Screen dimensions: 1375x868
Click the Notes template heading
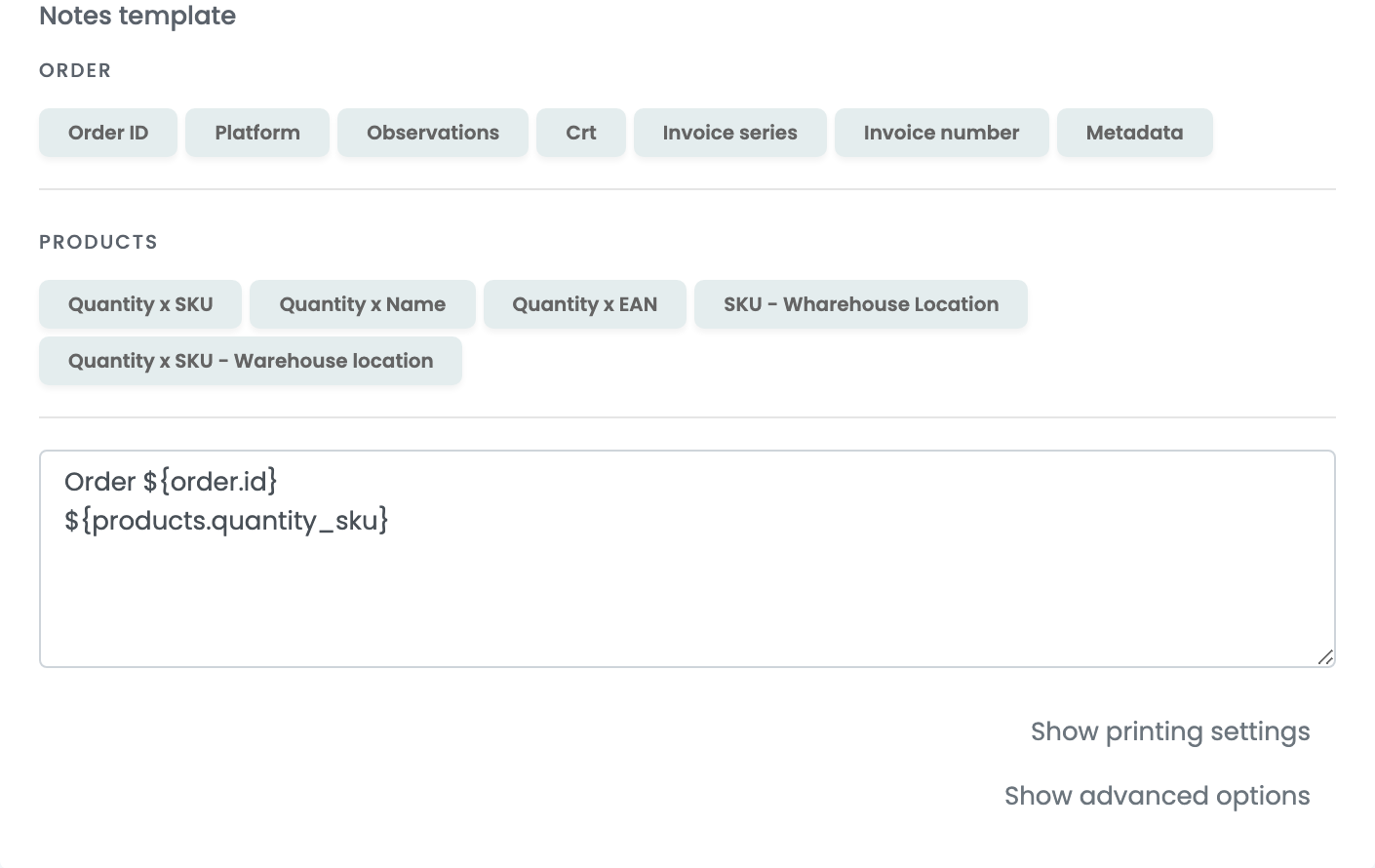coord(137,16)
